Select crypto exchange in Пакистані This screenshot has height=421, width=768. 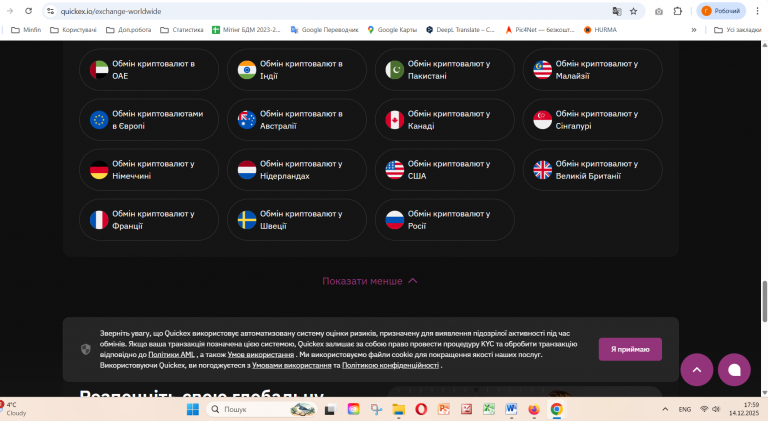pyautogui.click(x=445, y=70)
